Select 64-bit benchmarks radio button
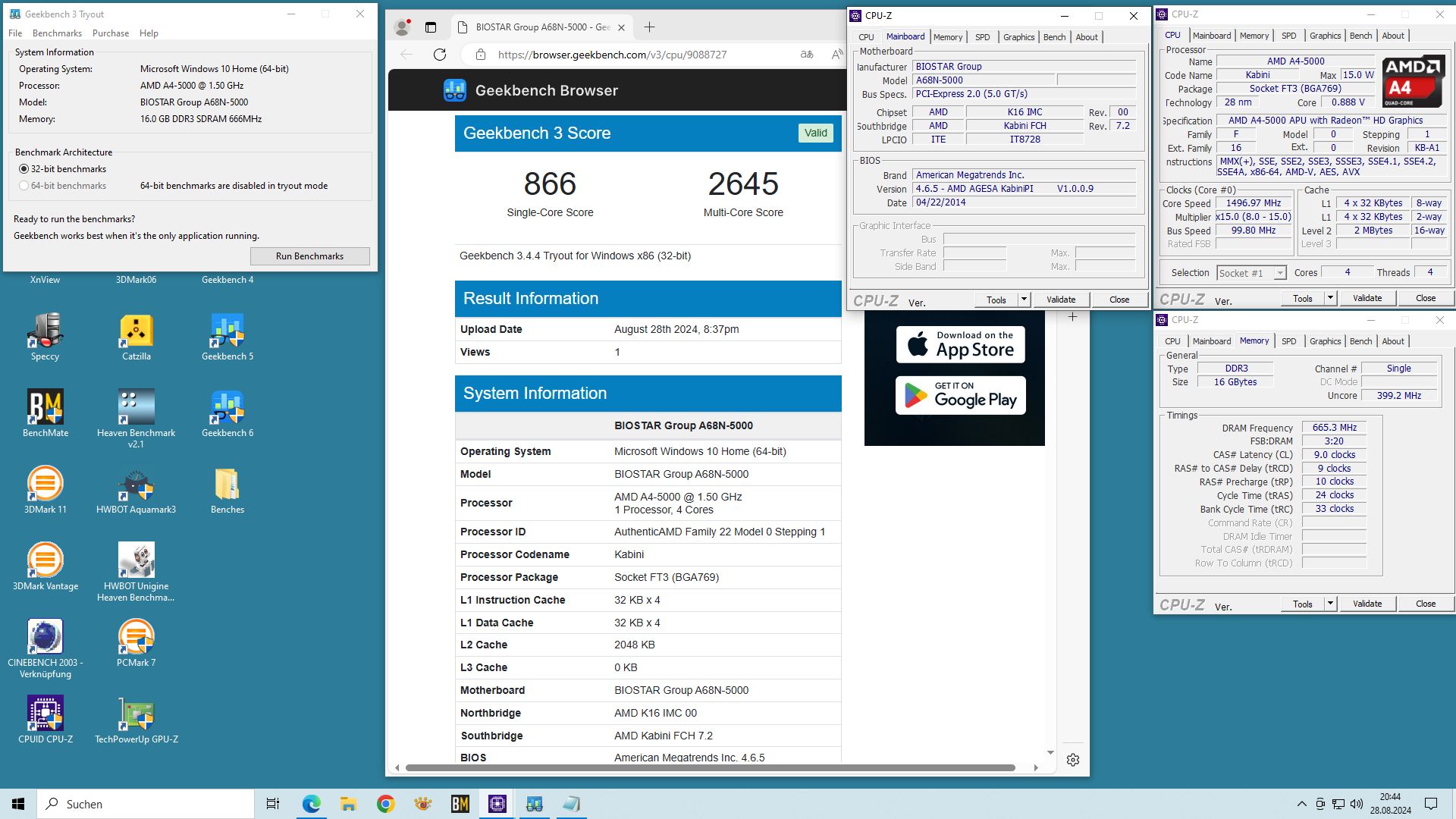 (24, 186)
